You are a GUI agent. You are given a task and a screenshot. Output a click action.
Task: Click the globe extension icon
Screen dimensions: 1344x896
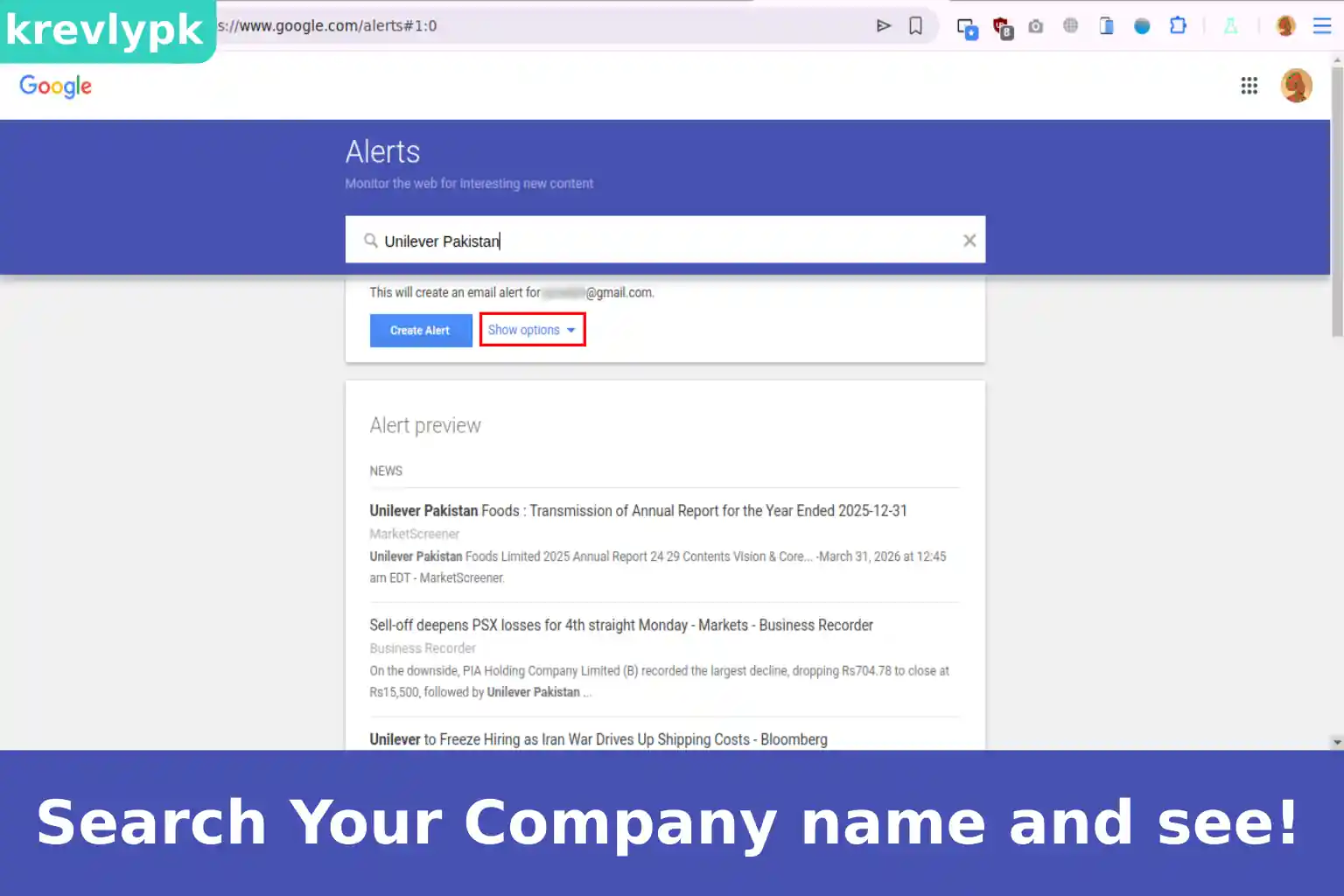click(1070, 26)
